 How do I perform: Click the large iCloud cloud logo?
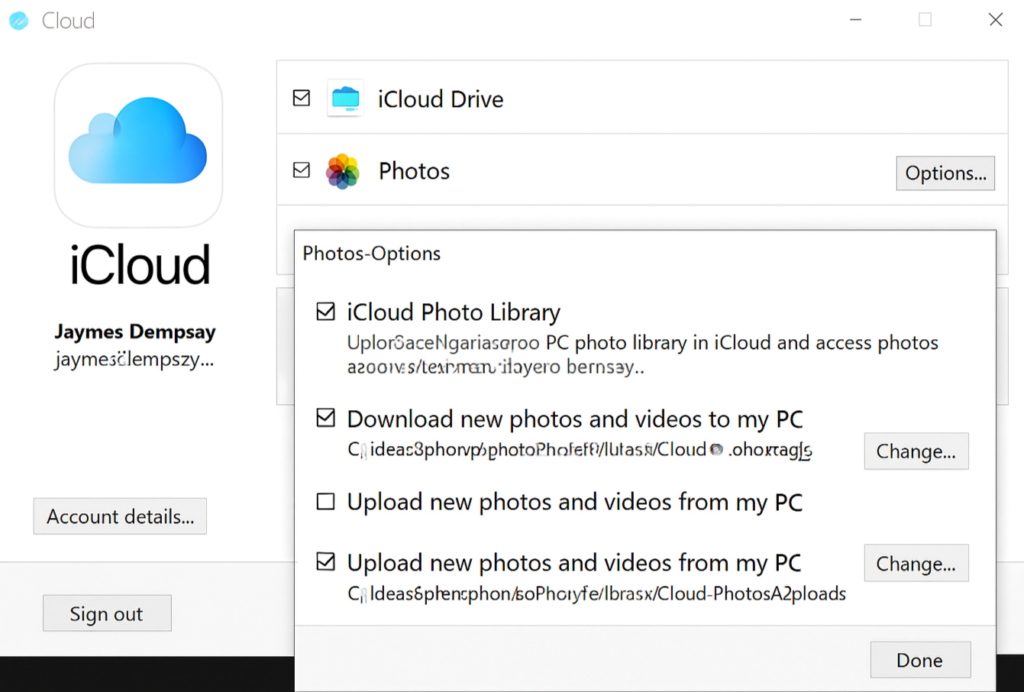[x=138, y=145]
